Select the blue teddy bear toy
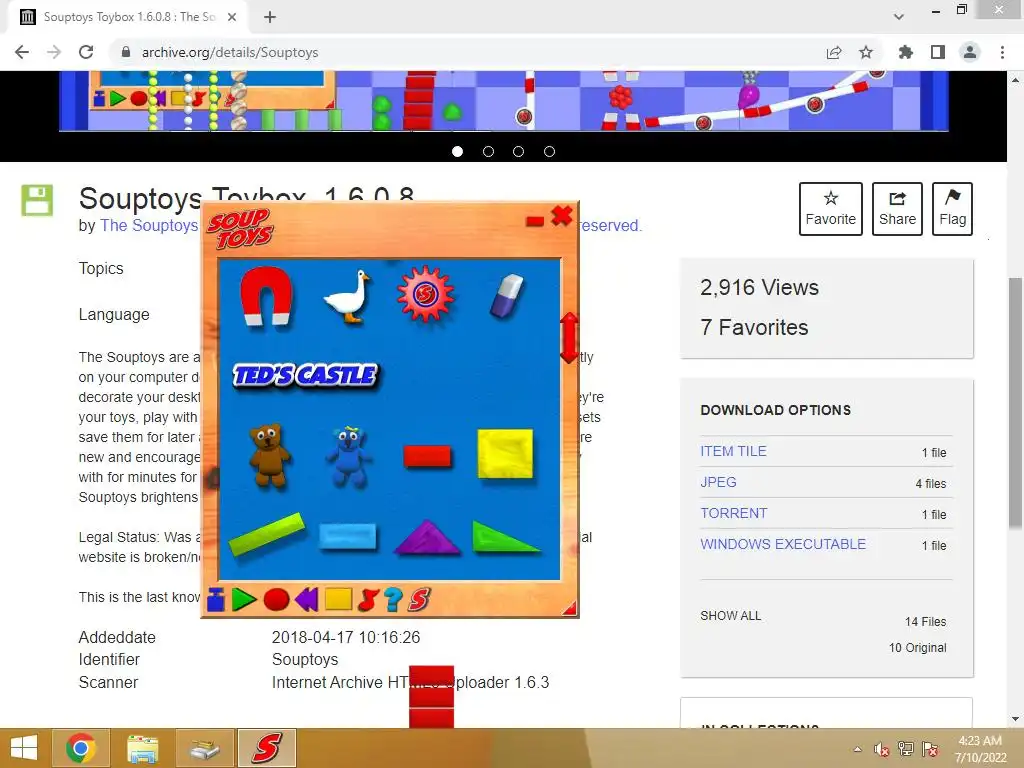Viewport: 1024px width, 768px height. click(349, 456)
